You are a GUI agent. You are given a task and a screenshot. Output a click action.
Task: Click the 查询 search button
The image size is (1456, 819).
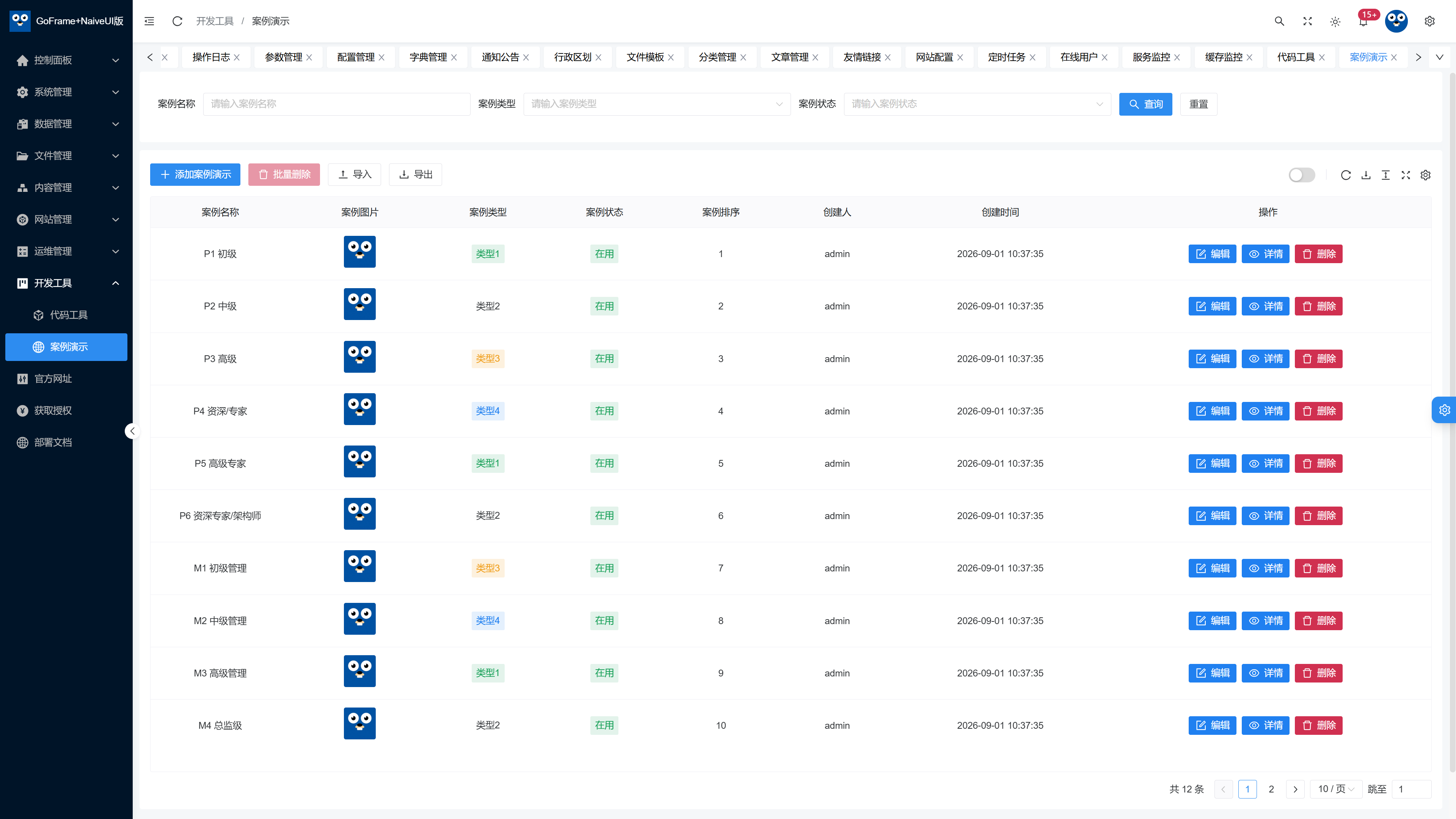point(1146,104)
